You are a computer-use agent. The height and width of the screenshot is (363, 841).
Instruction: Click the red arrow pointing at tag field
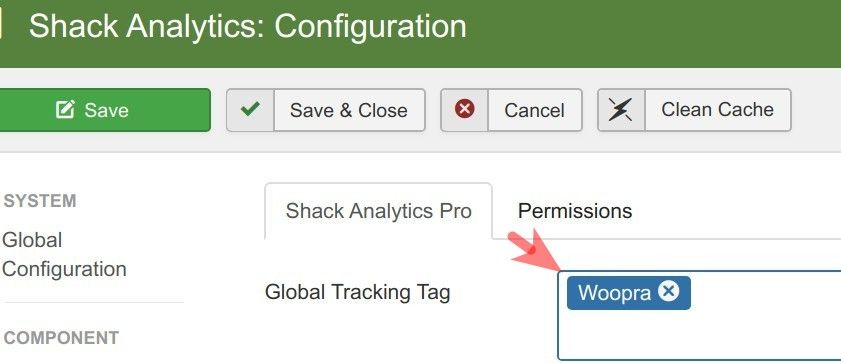click(x=534, y=252)
